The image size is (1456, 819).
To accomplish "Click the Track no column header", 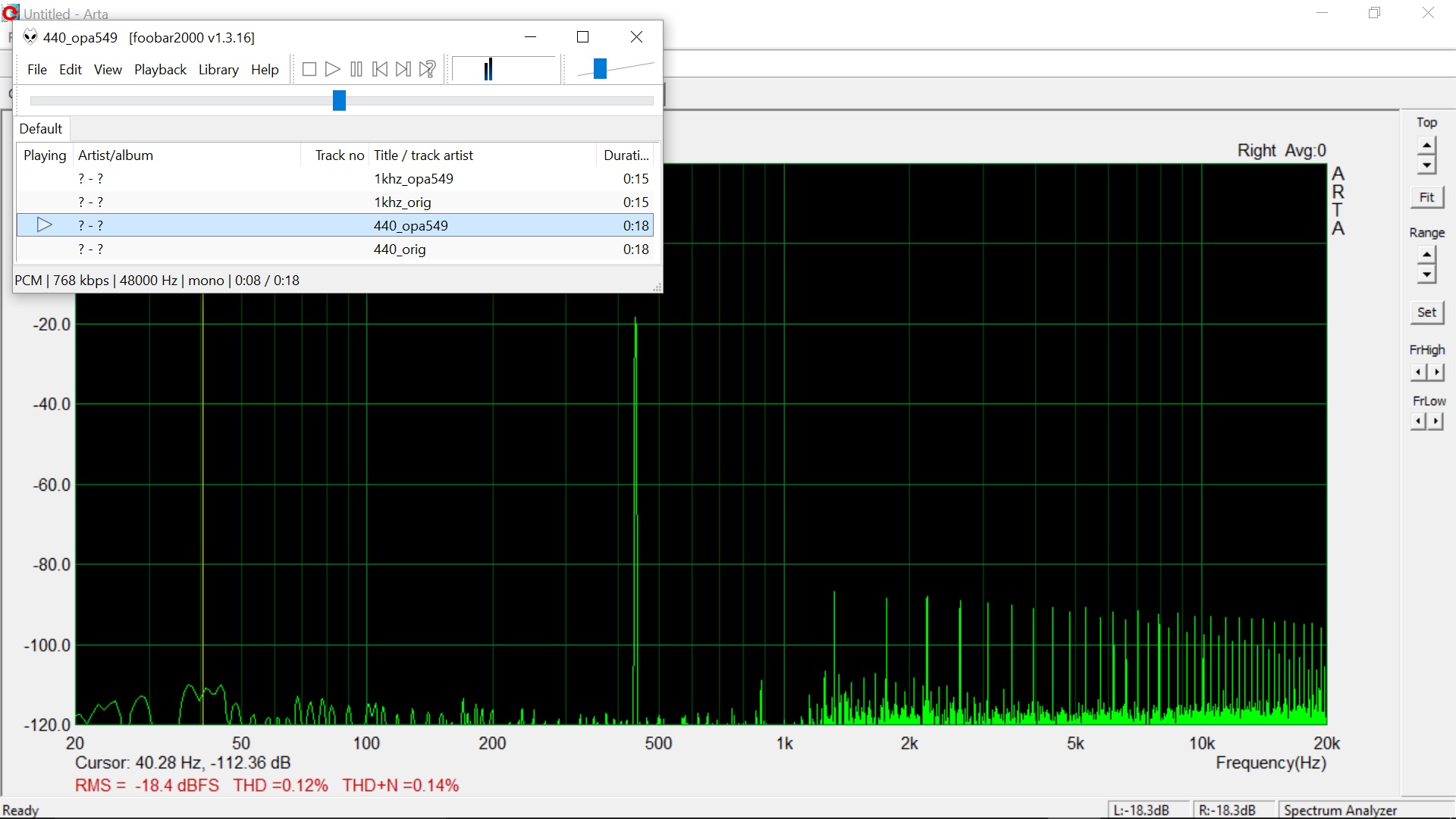I will [335, 155].
